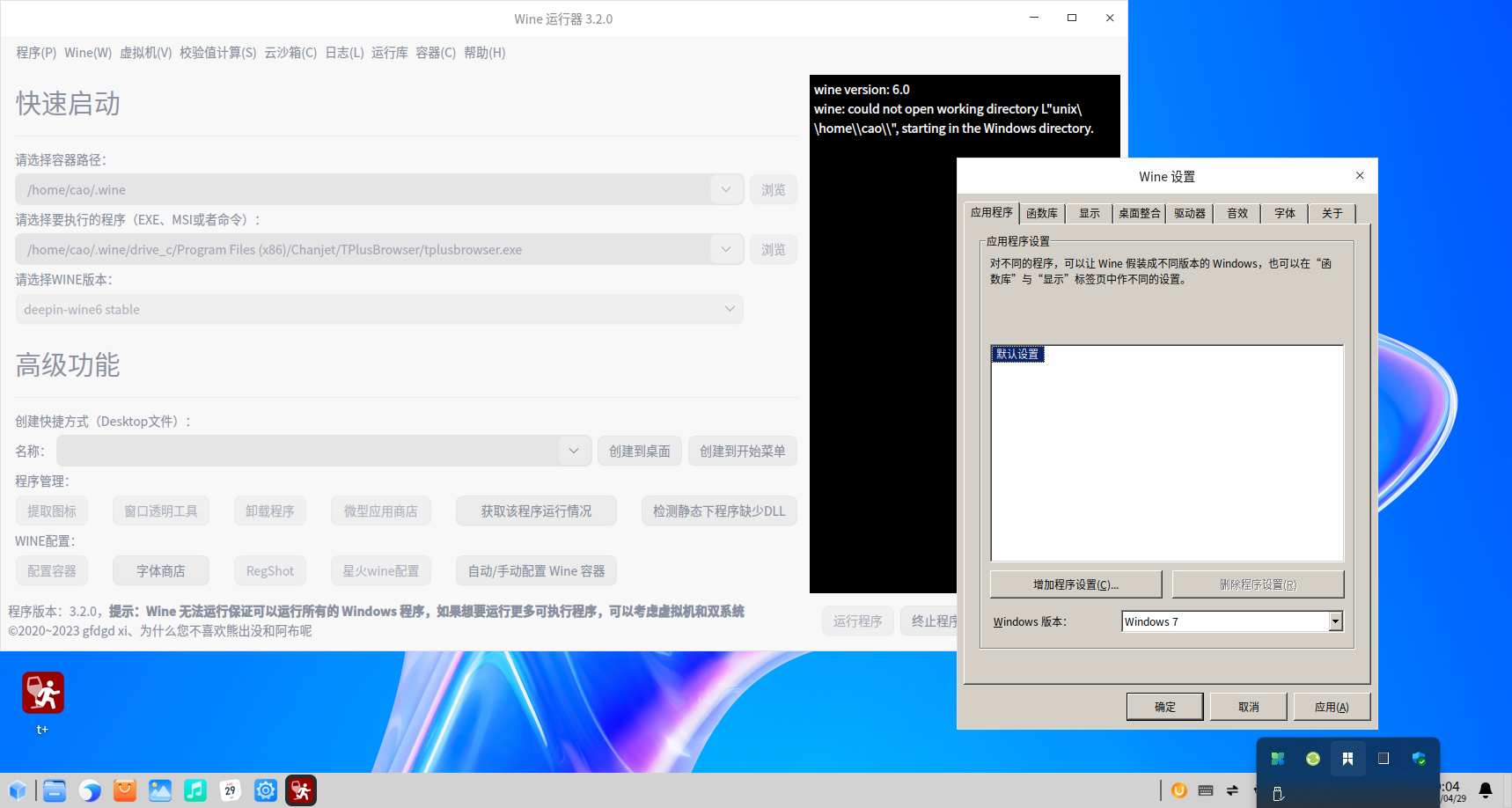Click the 获取该程序运行情况 button
The width and height of the screenshot is (1512, 808).
point(536,511)
